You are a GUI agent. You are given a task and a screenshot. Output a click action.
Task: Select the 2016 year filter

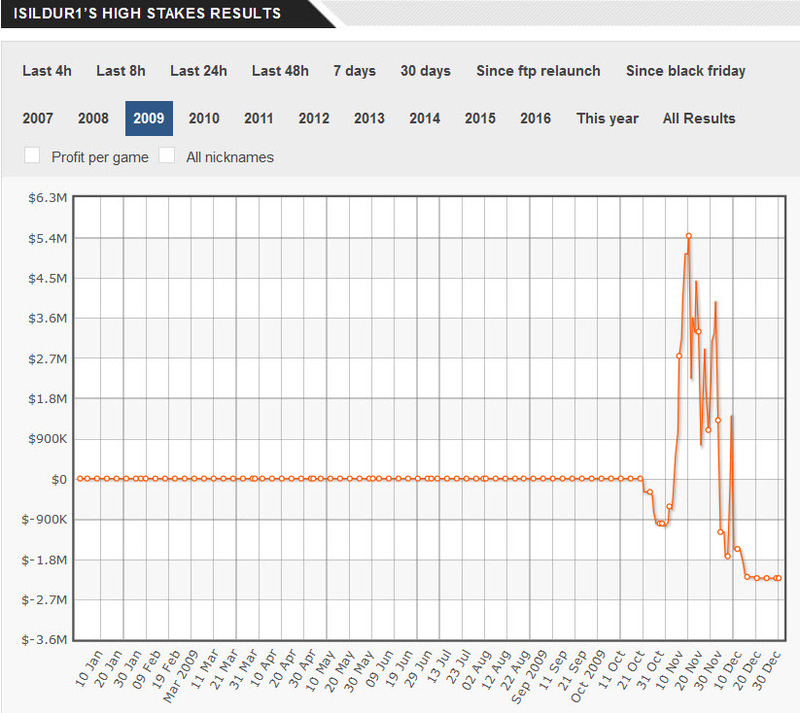tap(535, 118)
